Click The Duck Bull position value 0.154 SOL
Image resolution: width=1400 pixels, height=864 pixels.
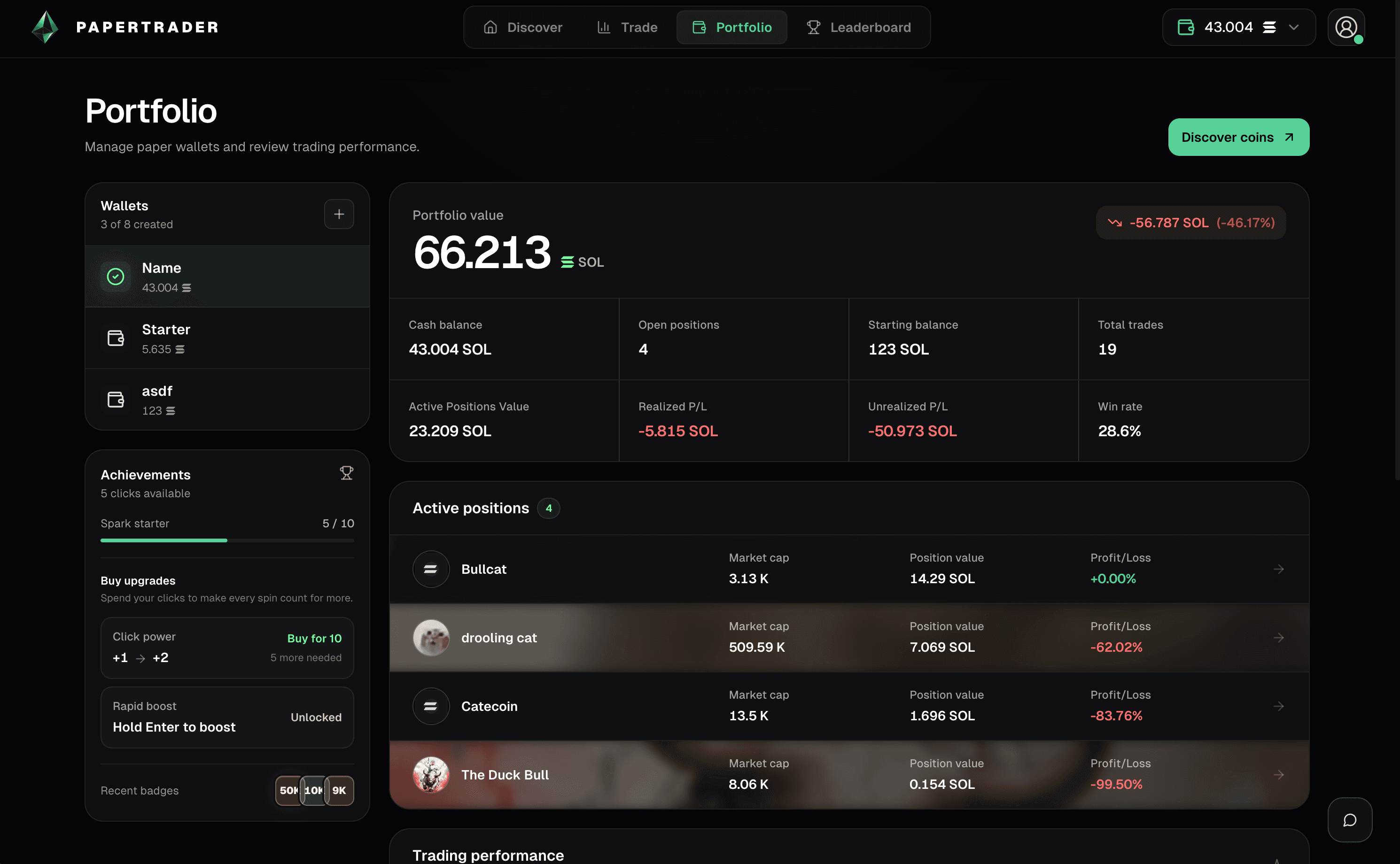click(x=942, y=785)
